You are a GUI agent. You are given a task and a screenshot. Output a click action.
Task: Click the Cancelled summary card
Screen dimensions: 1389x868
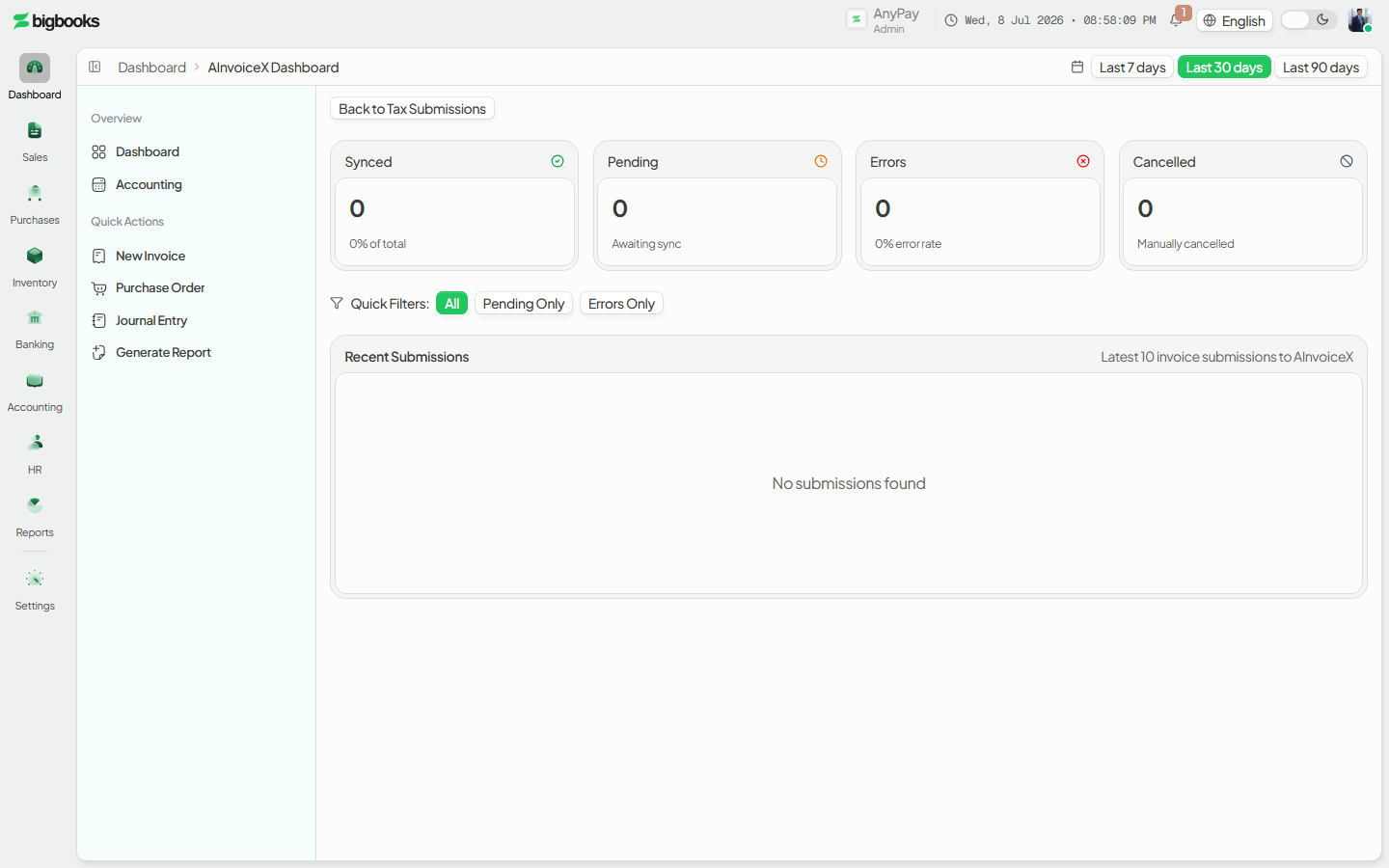1242,205
